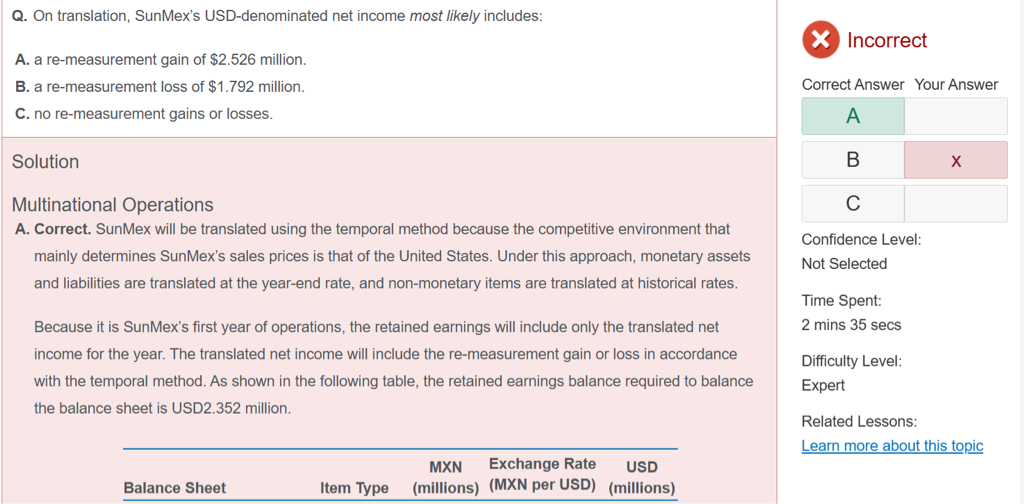
Task: Click the green correct answer A cell
Action: coord(853,116)
